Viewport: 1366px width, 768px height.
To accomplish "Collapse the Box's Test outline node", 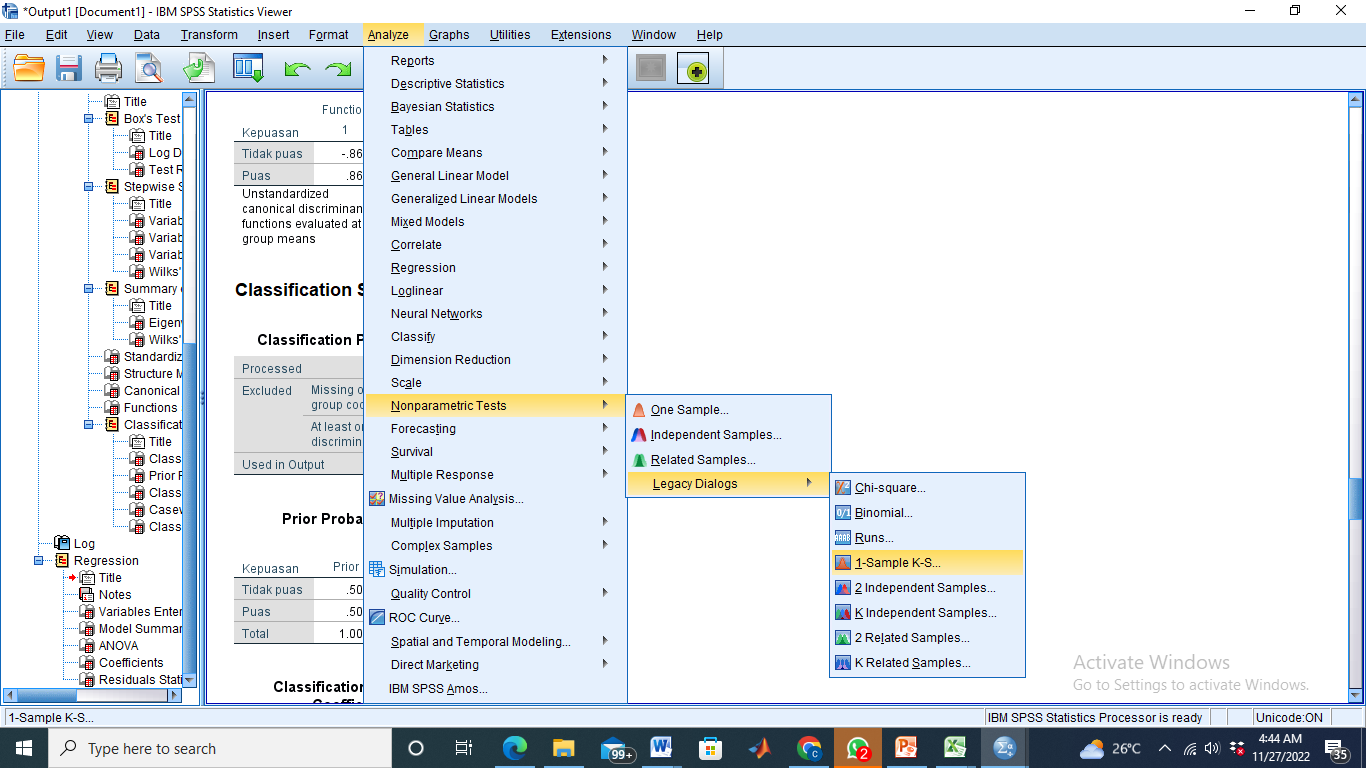I will click(x=89, y=119).
